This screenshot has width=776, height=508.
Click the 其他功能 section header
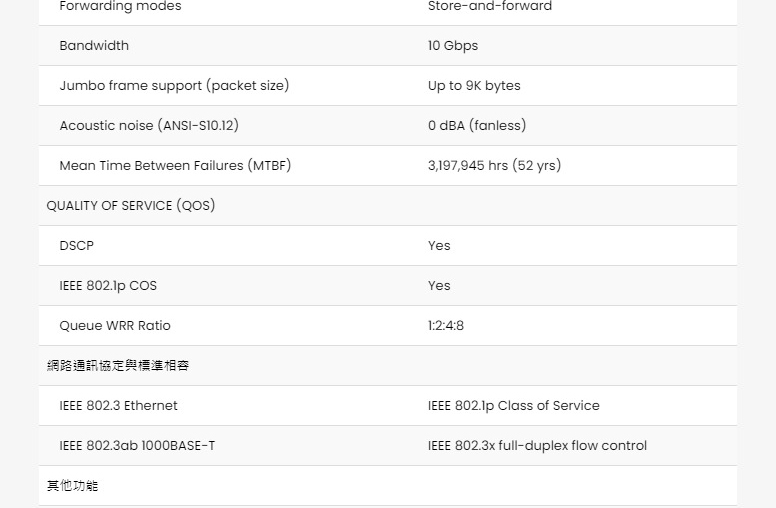click(72, 486)
